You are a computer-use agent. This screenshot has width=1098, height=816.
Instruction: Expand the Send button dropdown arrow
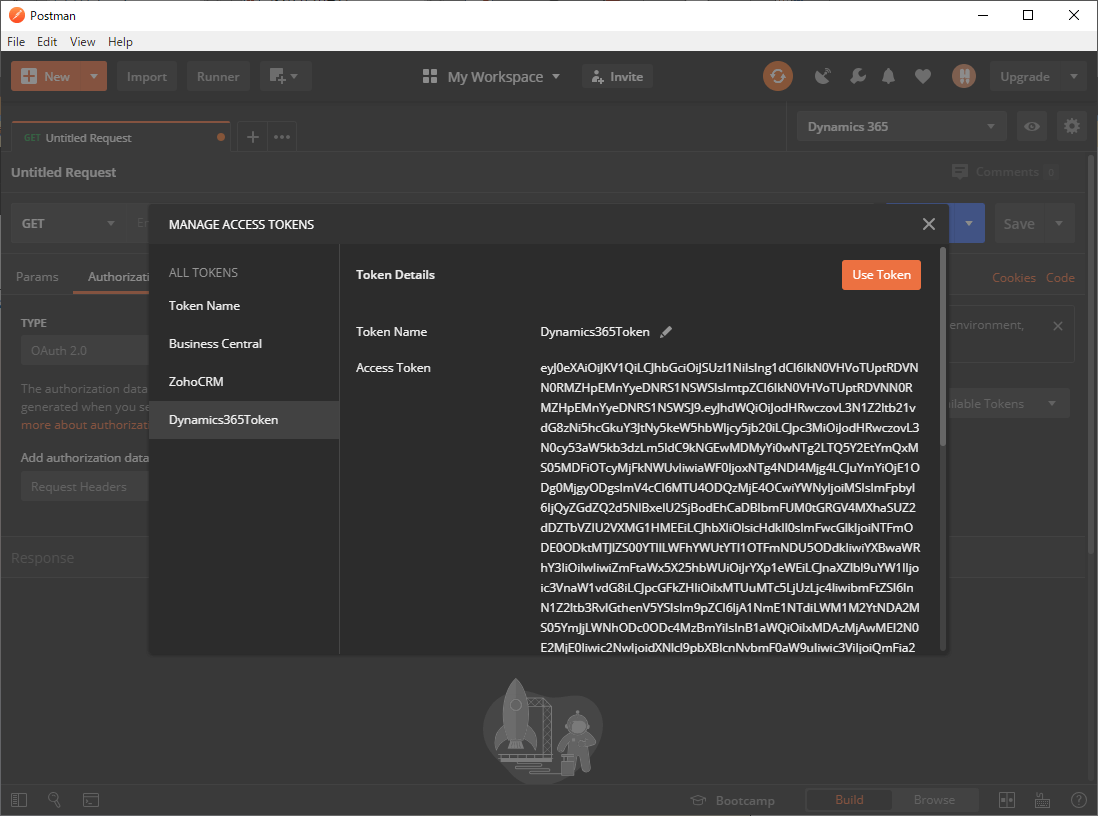(968, 223)
